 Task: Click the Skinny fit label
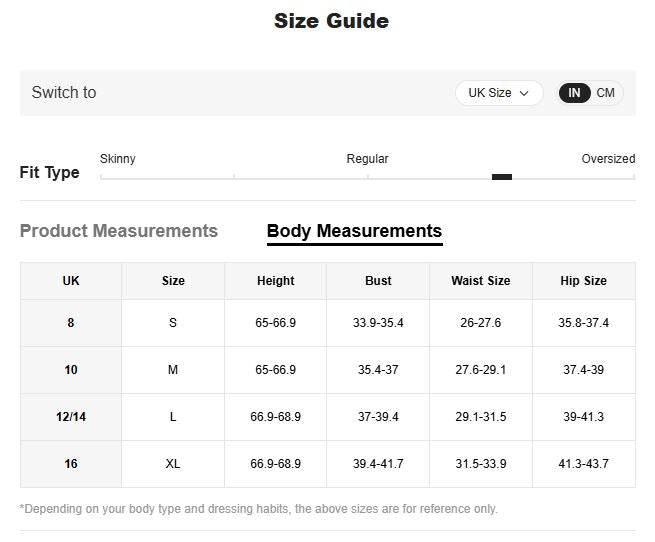coord(118,159)
